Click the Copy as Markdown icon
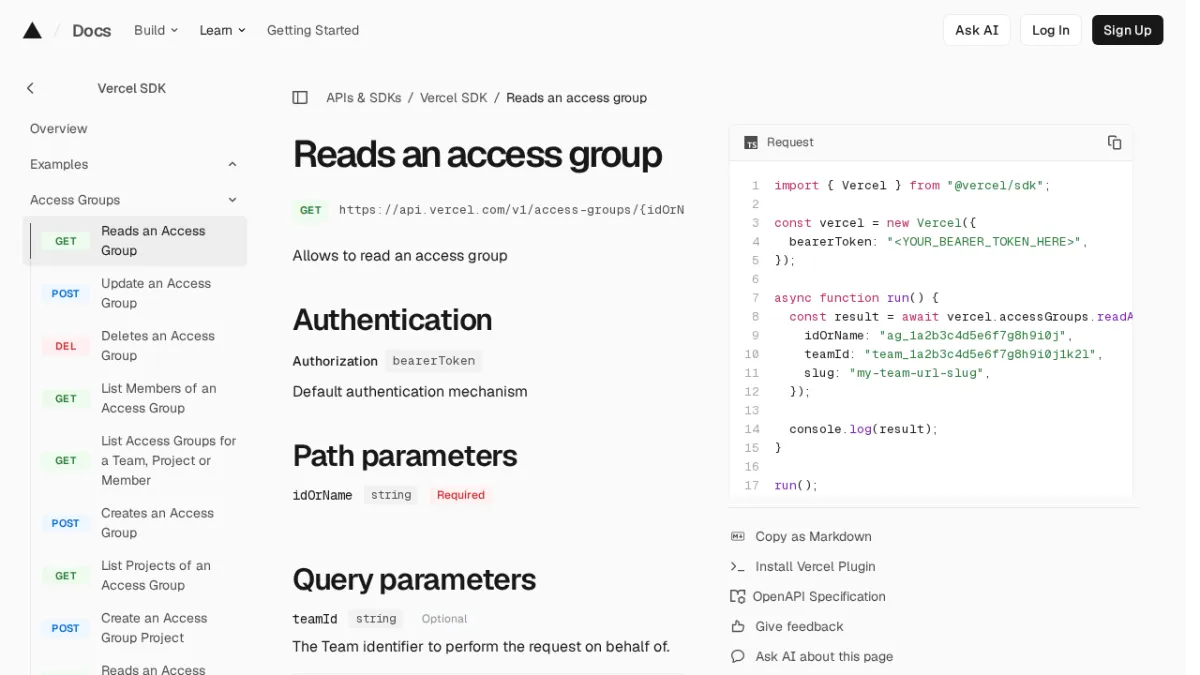 pos(738,536)
